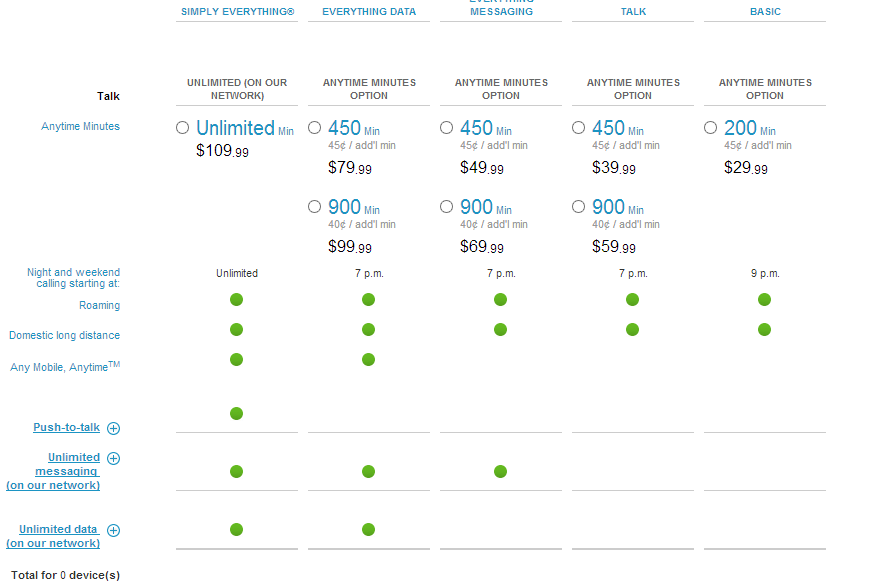The image size is (884, 583).
Task: Open the BASIC plan column header
Action: point(764,12)
